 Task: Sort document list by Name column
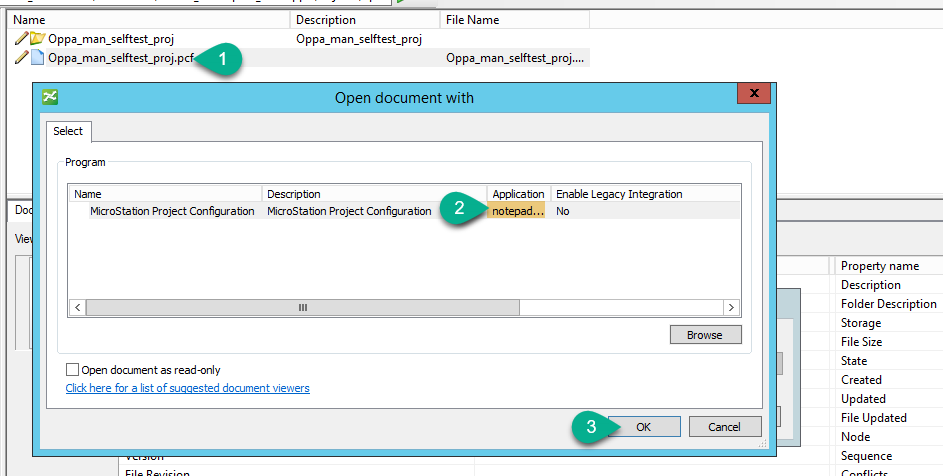click(148, 20)
